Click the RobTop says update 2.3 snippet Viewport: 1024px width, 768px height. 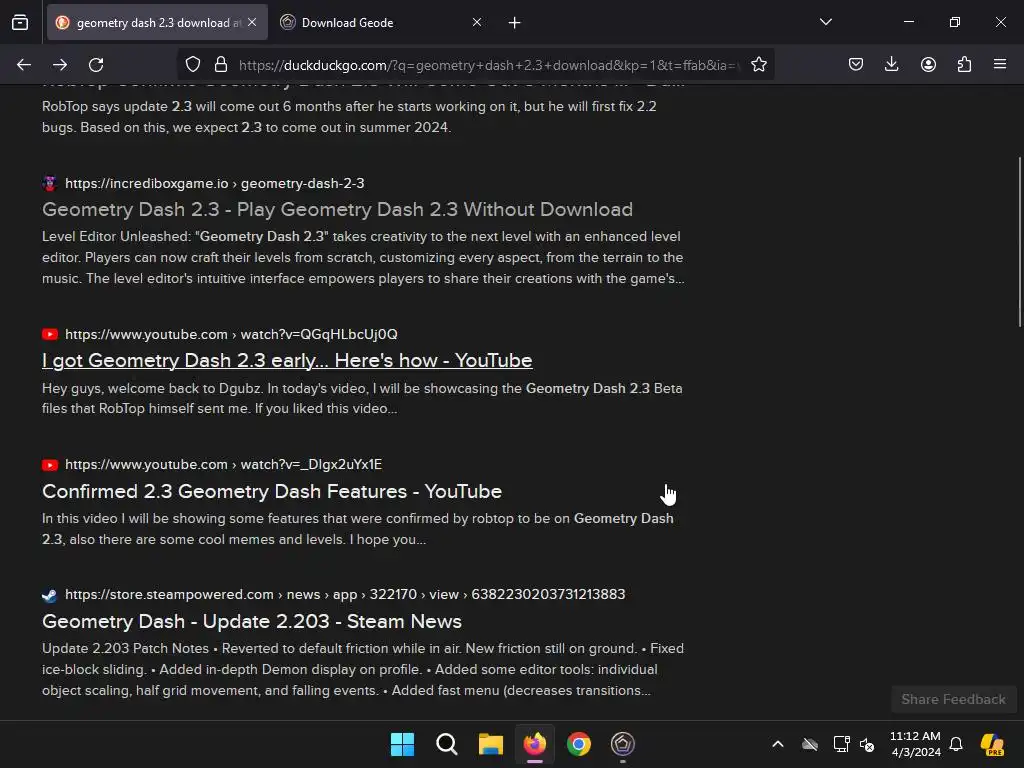coord(349,117)
